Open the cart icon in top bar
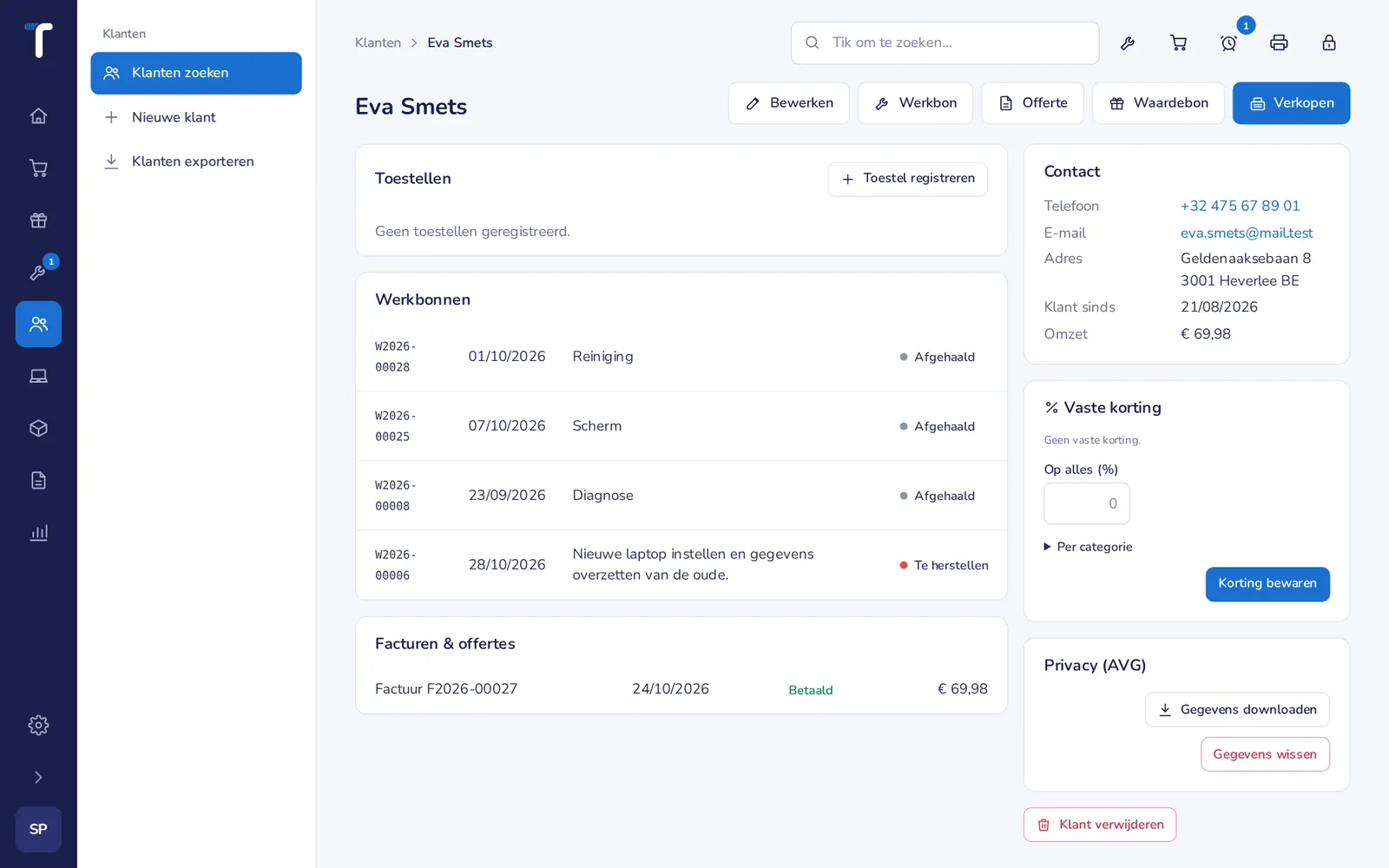Viewport: 1389px width, 868px height. tap(1178, 43)
